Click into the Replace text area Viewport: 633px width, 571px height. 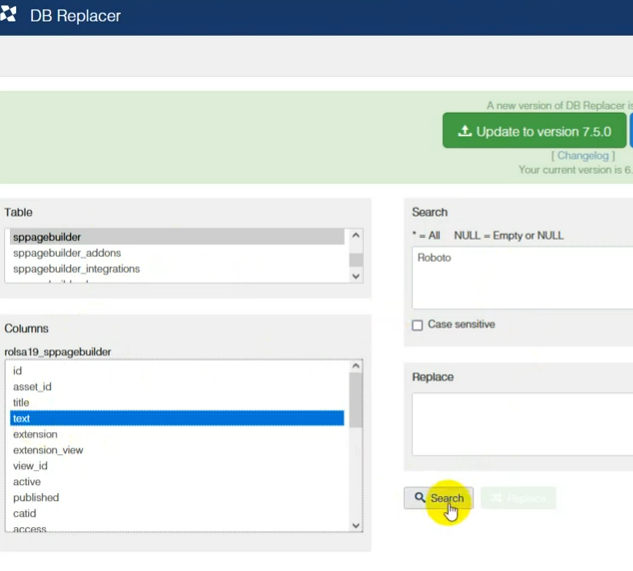pos(520,424)
